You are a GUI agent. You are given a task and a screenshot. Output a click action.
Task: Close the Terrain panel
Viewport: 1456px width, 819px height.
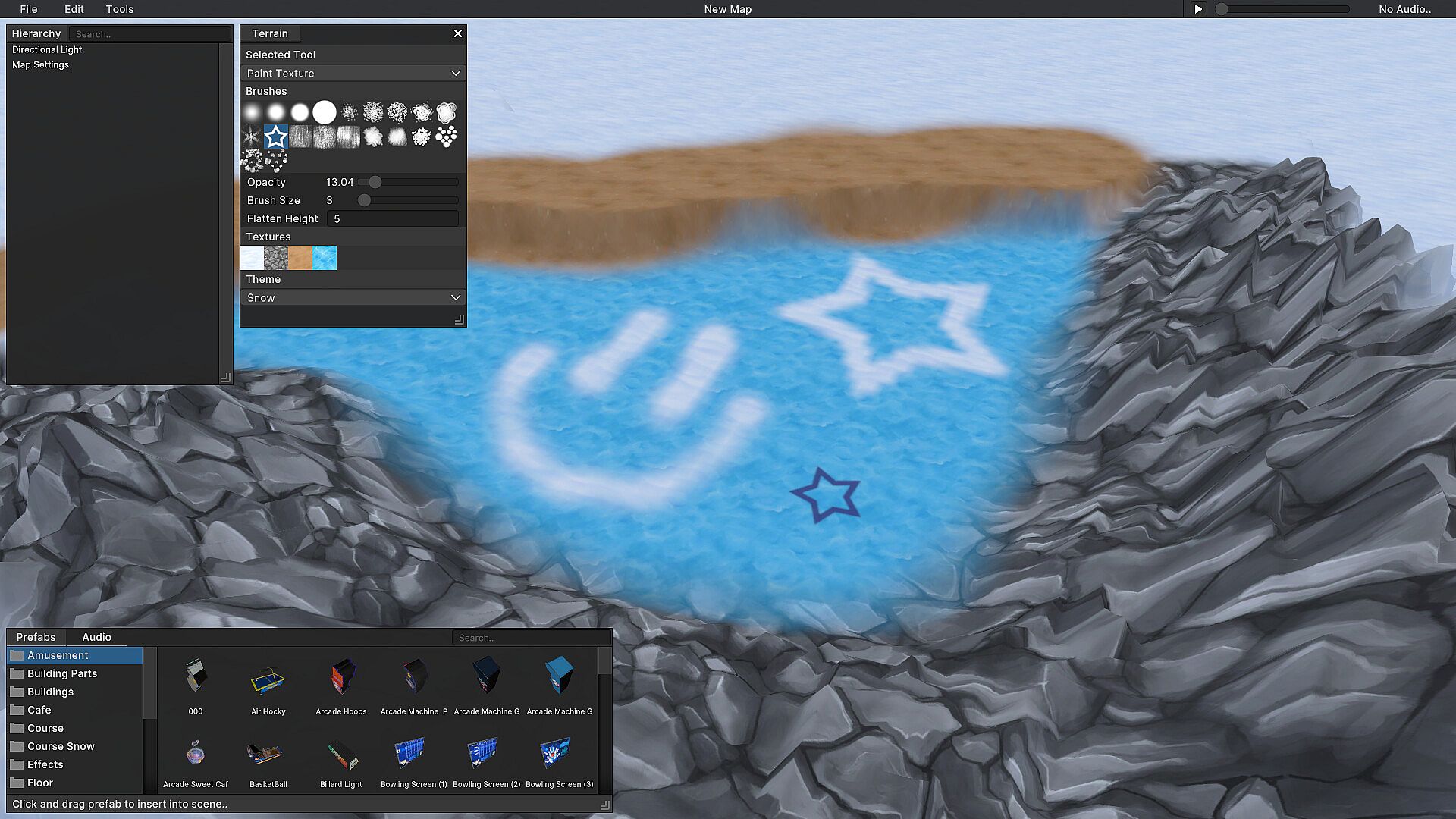458,33
